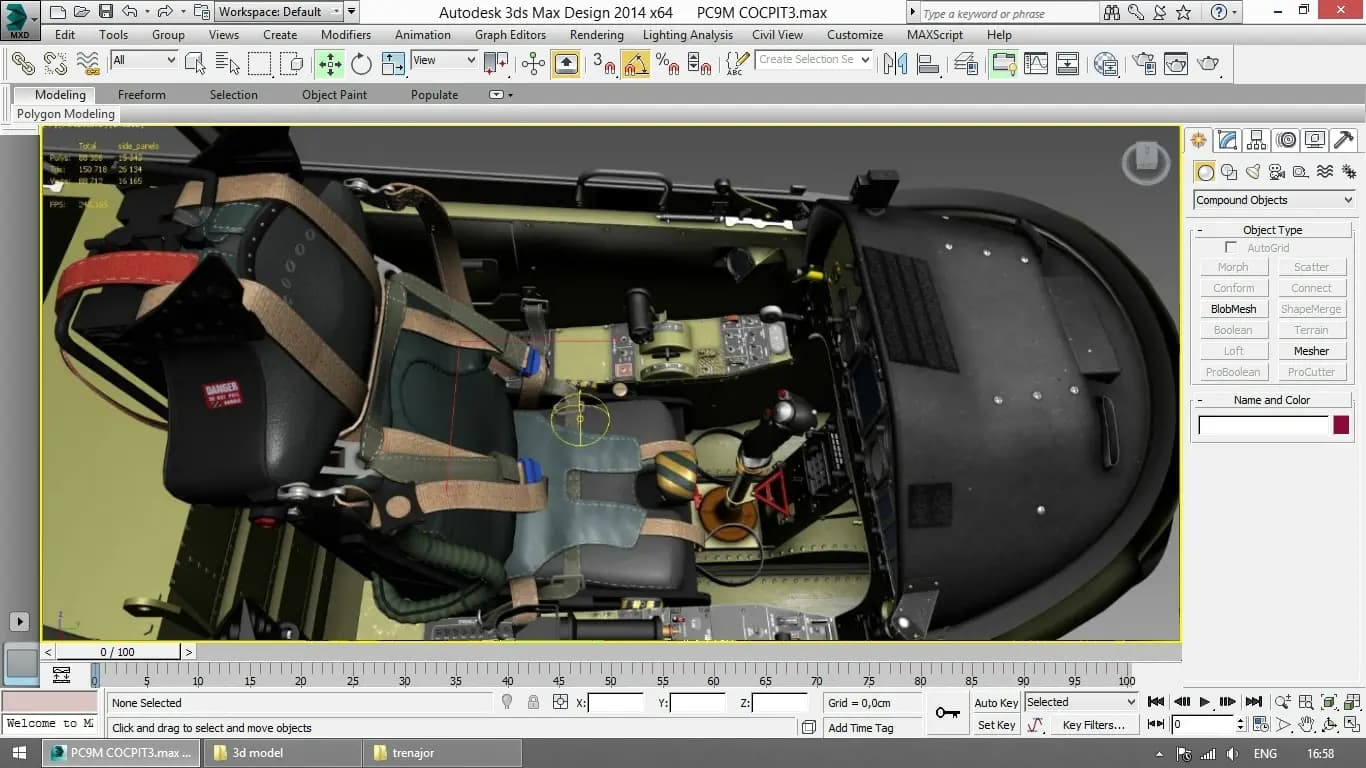The image size is (1366, 768).
Task: Open the Utilities hammer panel tab
Action: coord(1344,140)
